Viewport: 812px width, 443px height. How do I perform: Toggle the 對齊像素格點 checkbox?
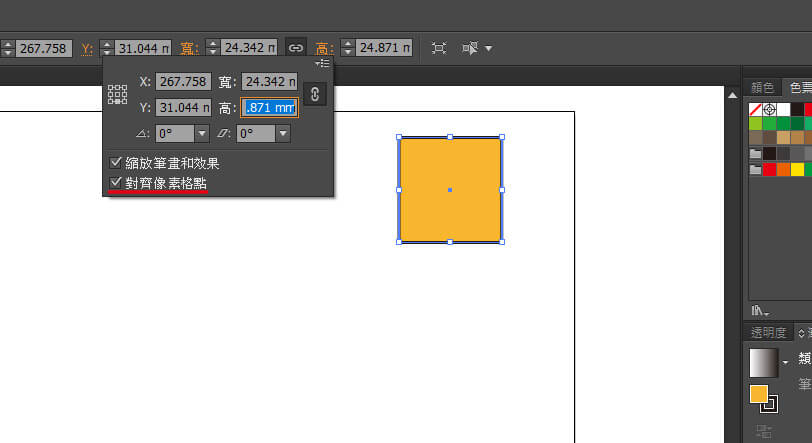(115, 182)
